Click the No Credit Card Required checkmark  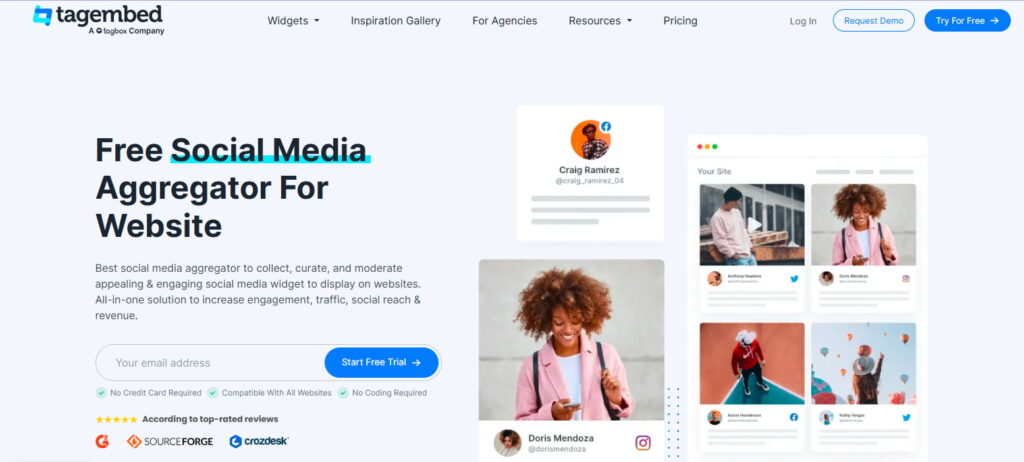coord(101,393)
